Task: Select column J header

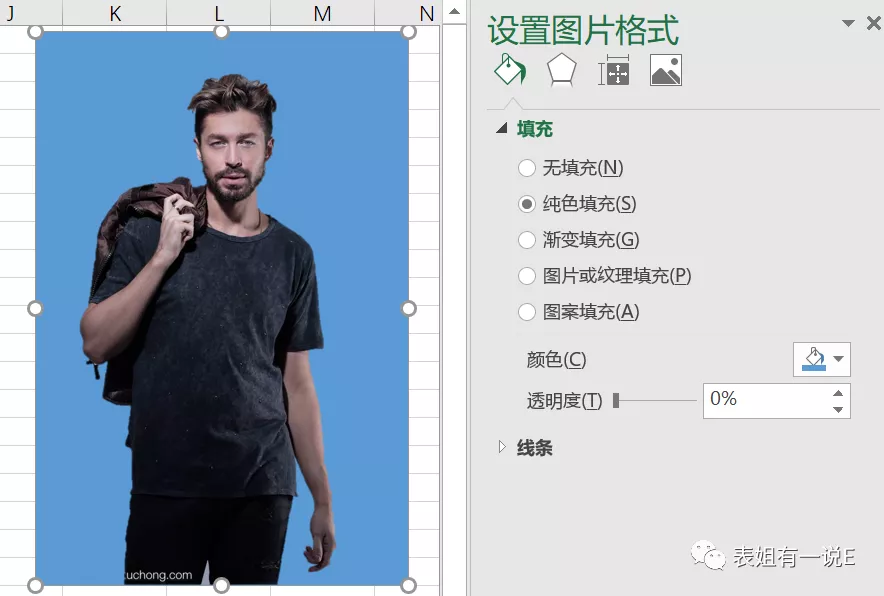Action: 31,12
